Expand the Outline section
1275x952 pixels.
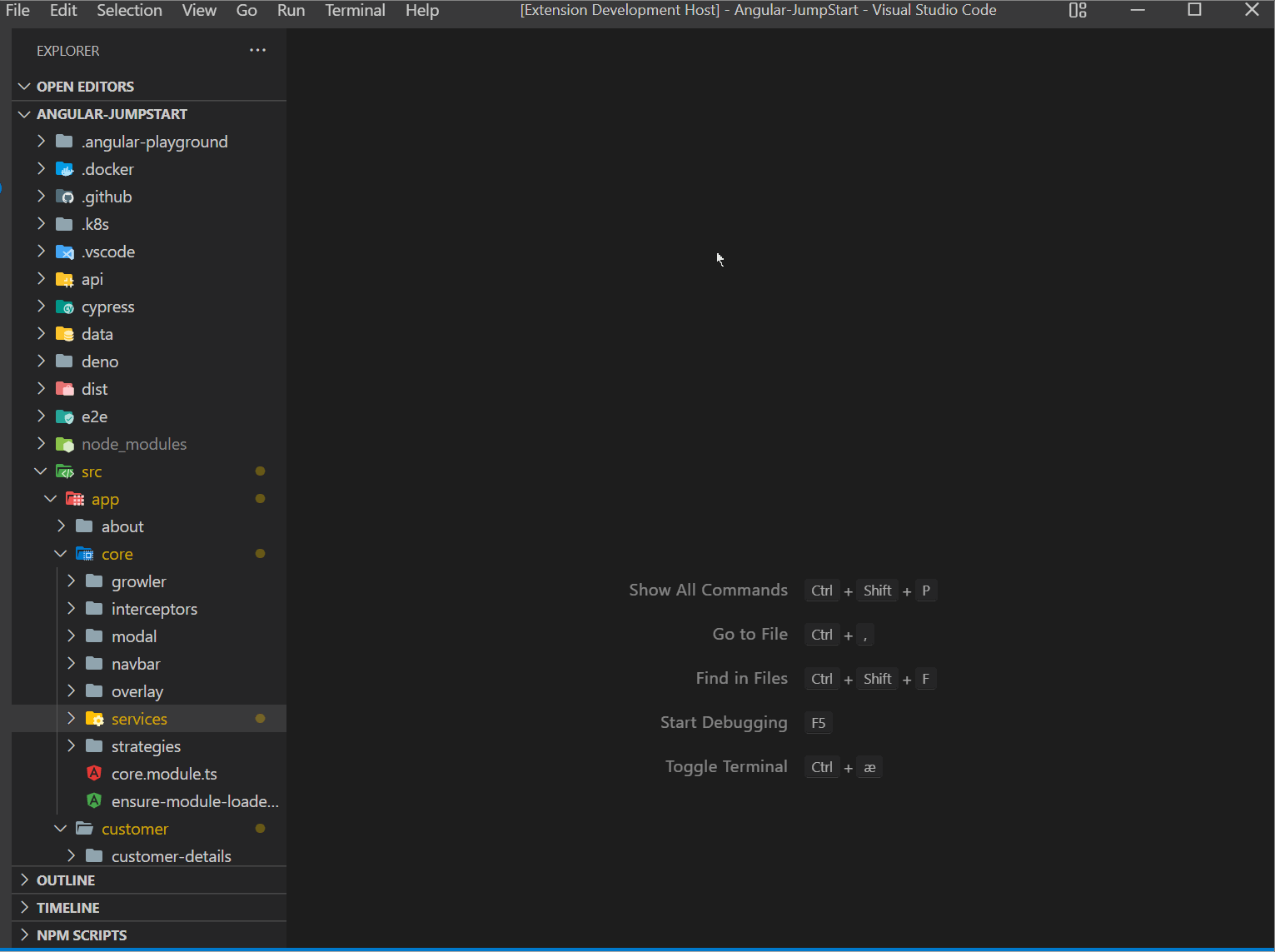(x=24, y=880)
